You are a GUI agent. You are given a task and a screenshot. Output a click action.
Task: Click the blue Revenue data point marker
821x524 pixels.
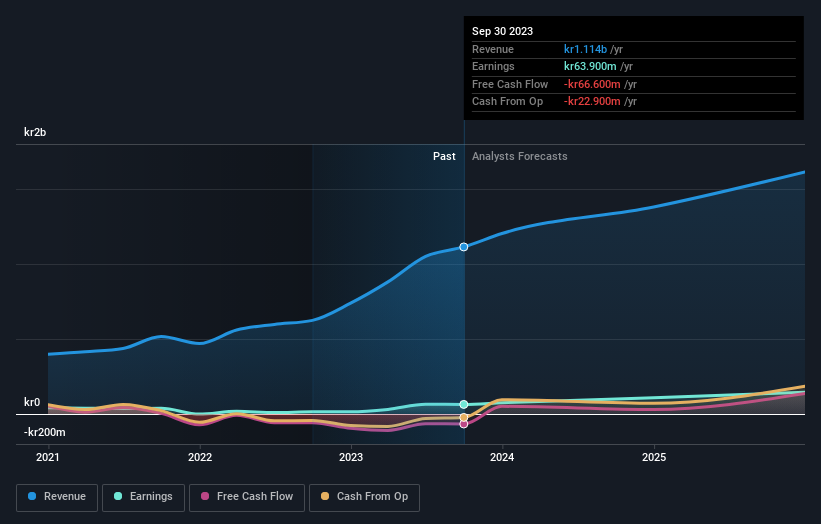click(x=464, y=247)
